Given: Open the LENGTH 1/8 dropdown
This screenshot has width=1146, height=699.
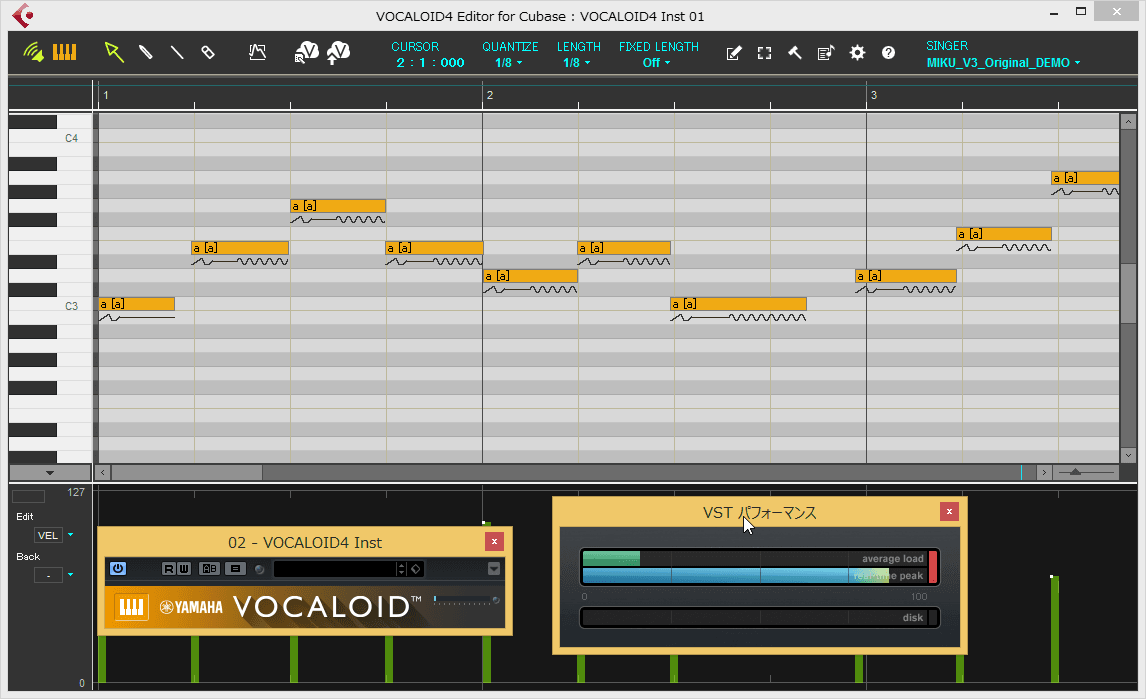Looking at the screenshot, I should pos(577,63).
